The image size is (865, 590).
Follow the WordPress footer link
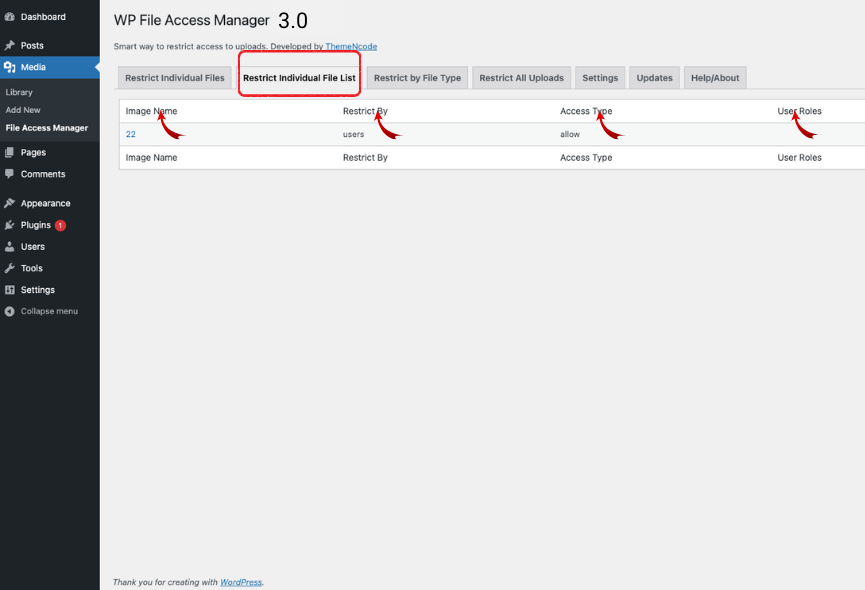241,582
